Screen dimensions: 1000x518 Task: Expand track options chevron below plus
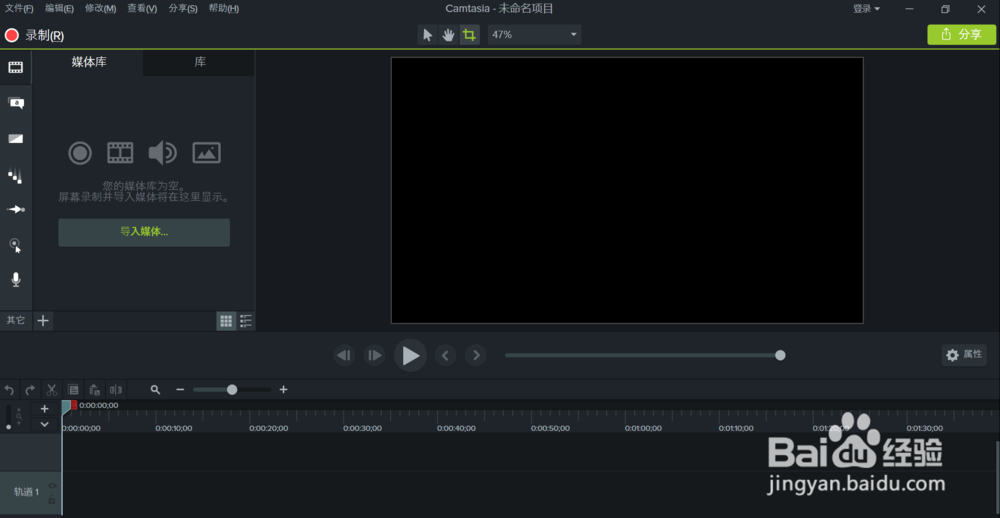tap(44, 424)
